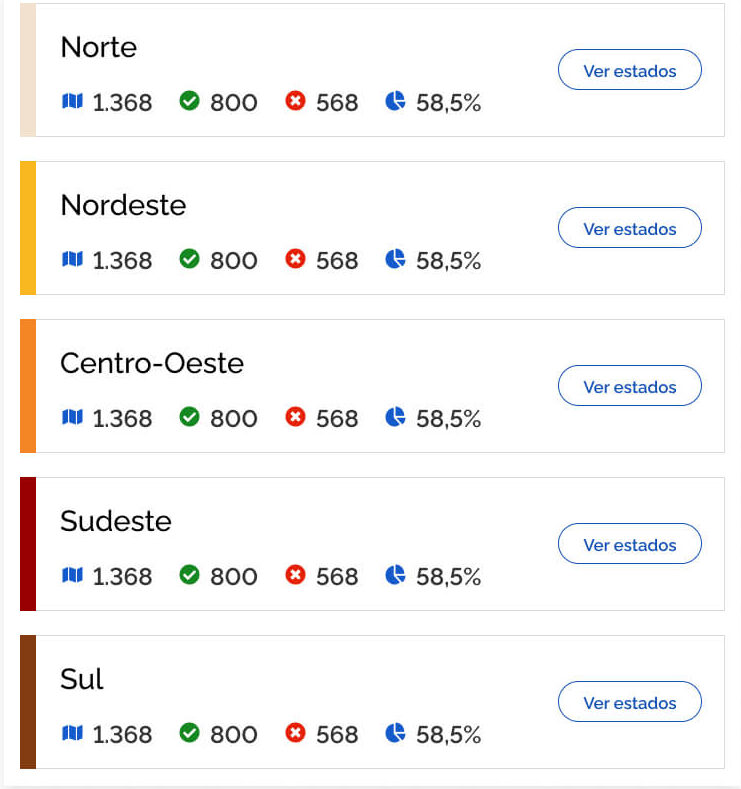
Task: View states of the Sul region
Action: click(629, 702)
